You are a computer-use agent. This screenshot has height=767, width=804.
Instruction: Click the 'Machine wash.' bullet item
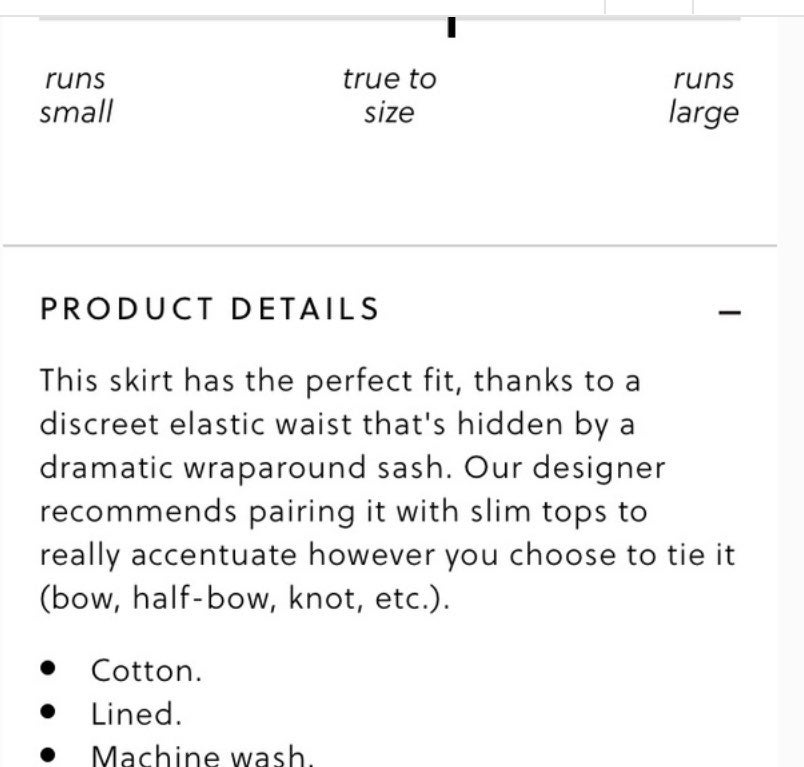click(202, 756)
